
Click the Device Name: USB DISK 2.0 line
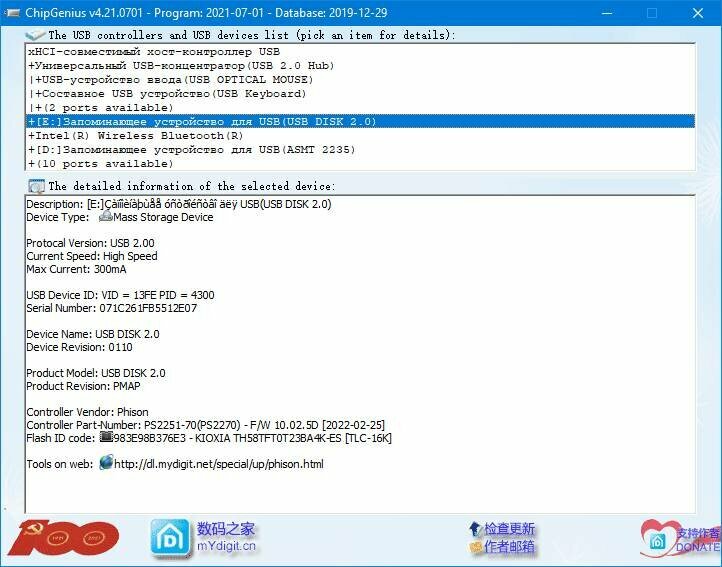[x=93, y=334]
